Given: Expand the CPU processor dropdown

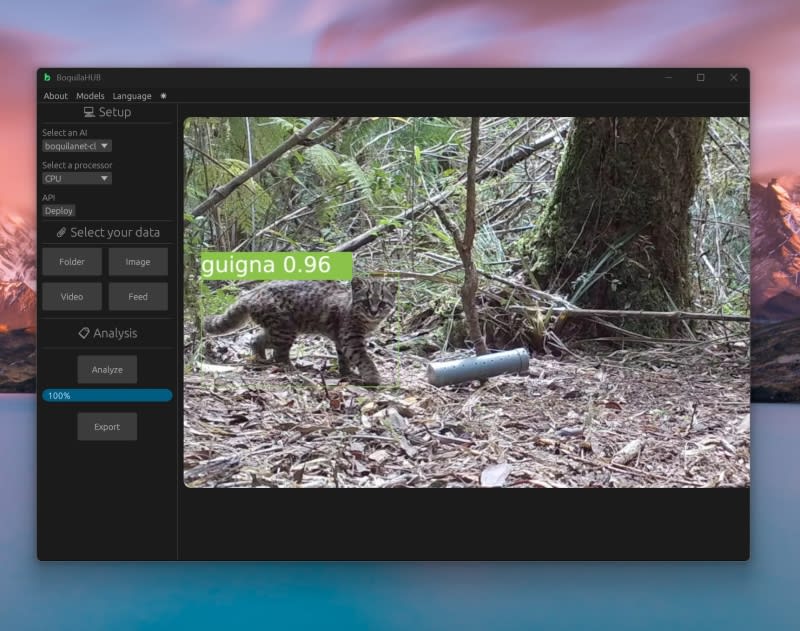Looking at the screenshot, I should coord(77,179).
